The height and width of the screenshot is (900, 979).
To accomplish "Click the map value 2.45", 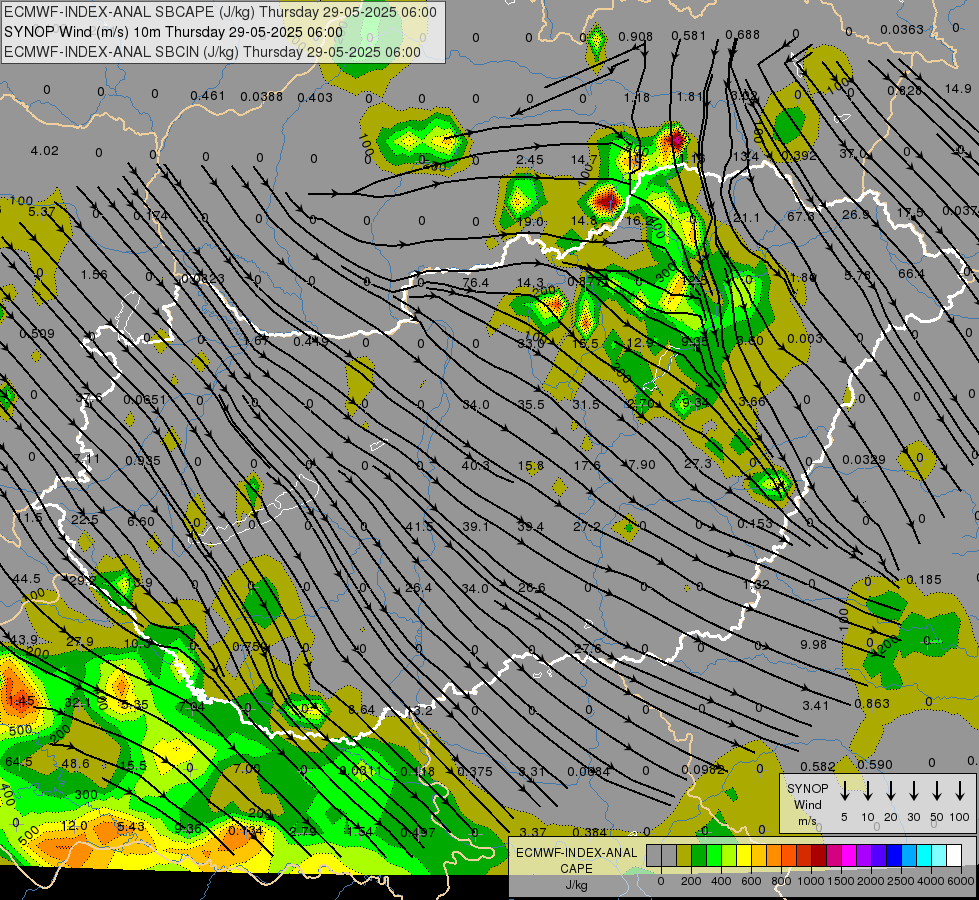I will point(529,160).
